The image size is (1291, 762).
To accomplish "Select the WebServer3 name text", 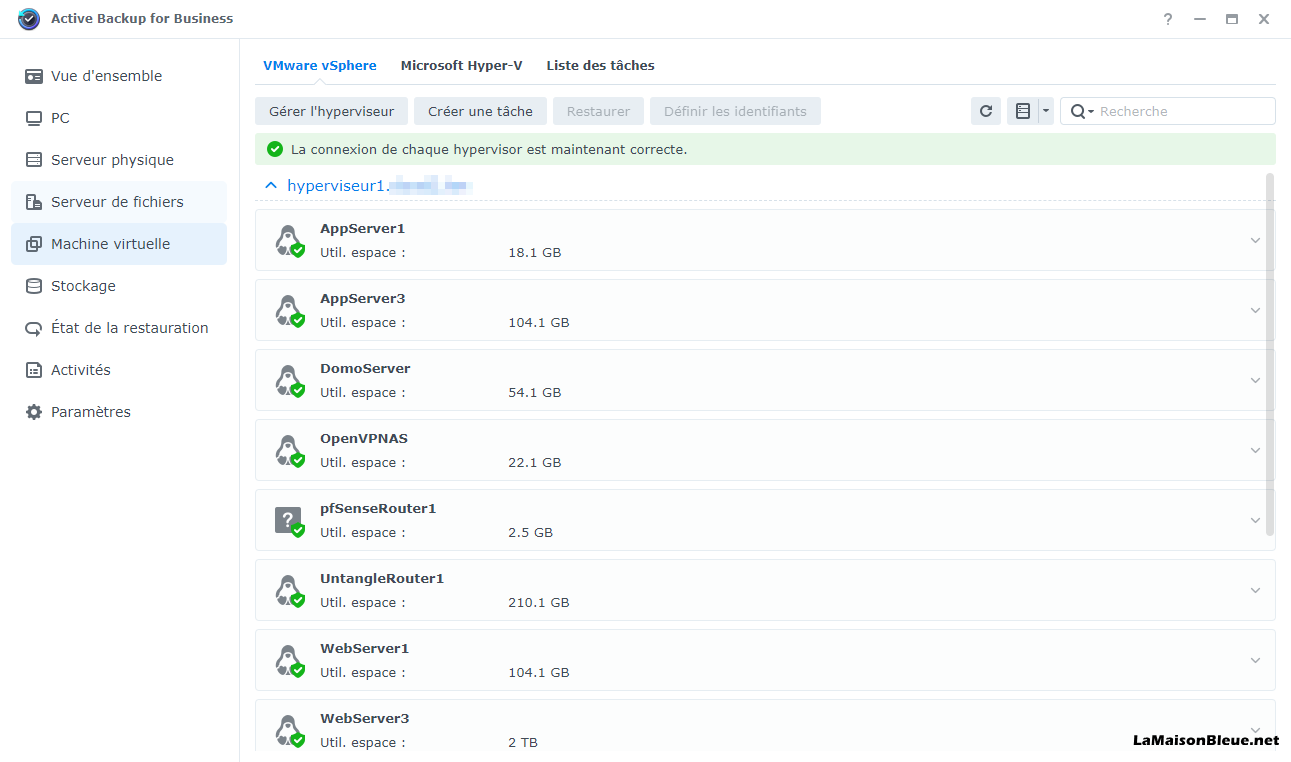I will [x=365, y=718].
